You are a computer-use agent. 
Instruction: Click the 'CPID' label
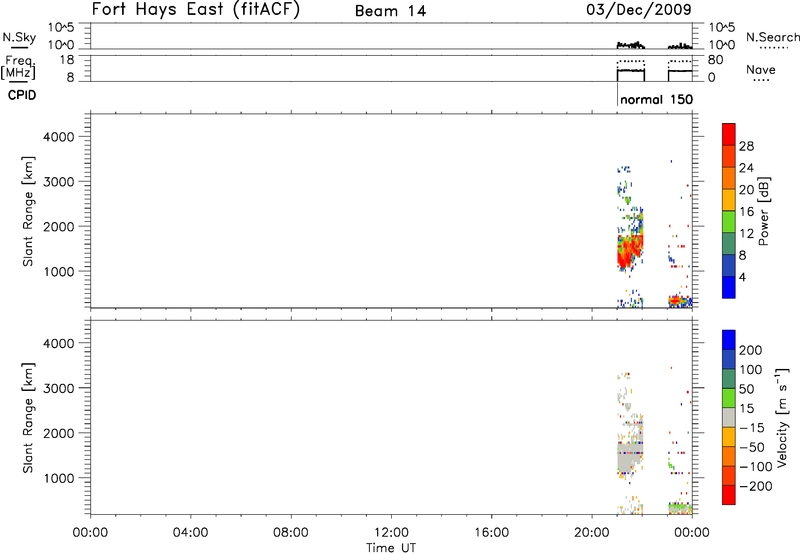tap(22, 95)
